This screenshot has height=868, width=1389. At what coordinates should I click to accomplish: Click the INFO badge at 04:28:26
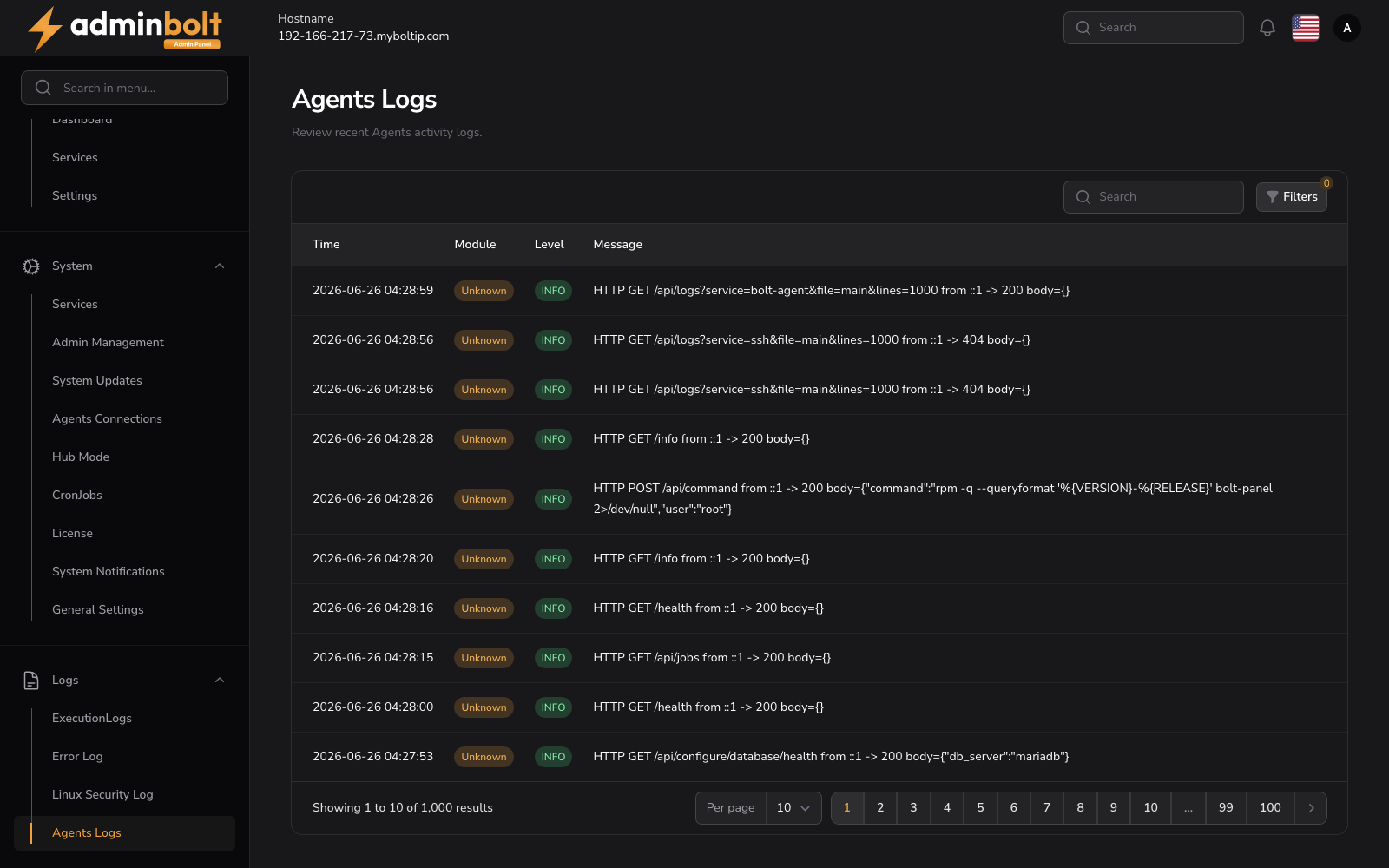pyautogui.click(x=553, y=499)
